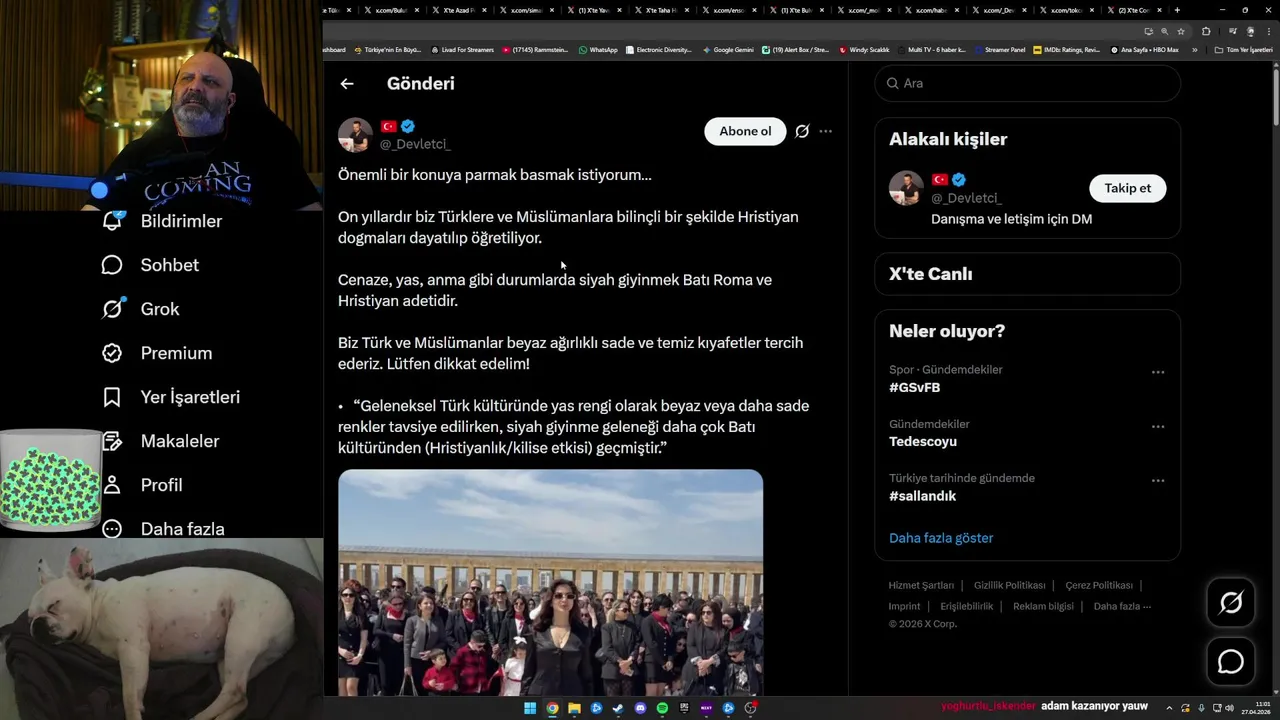The image size is (1280, 720).
Task: Open Erişilebilirlik footer link
Action: point(967,606)
